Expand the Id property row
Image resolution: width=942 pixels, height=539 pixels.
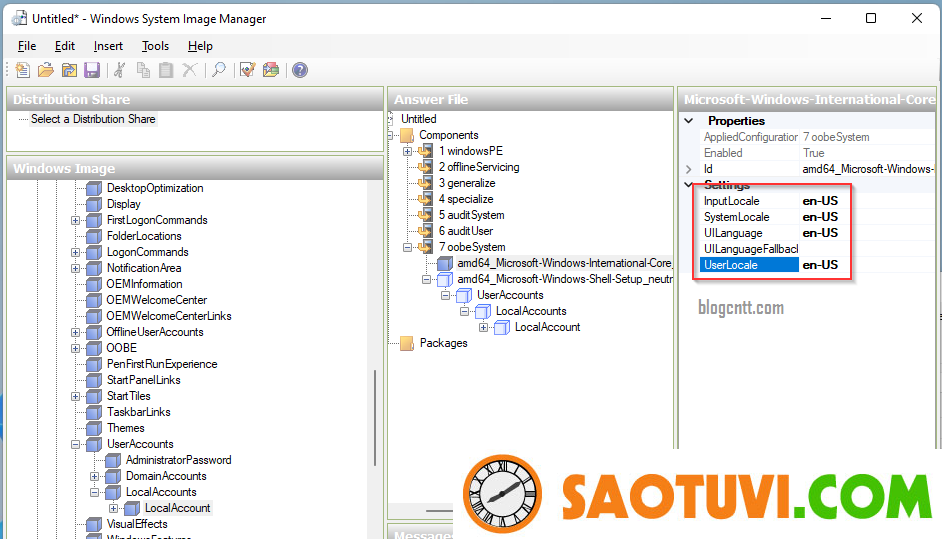(x=689, y=169)
